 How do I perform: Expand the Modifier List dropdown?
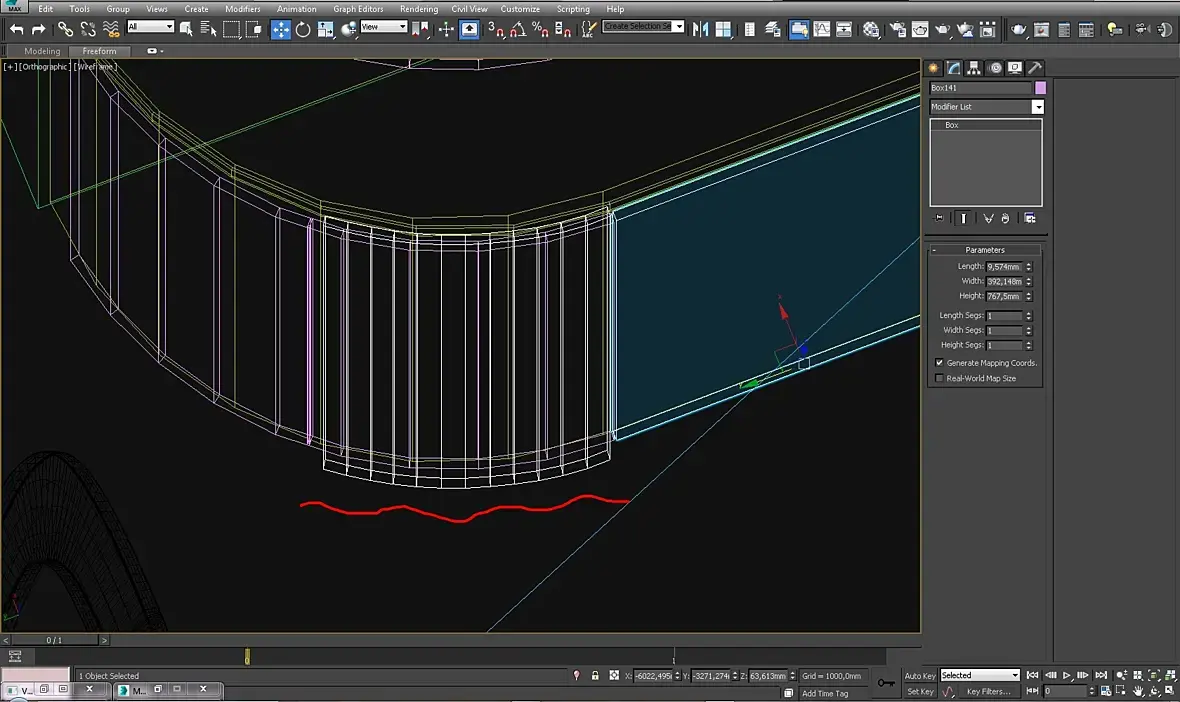coord(1037,107)
